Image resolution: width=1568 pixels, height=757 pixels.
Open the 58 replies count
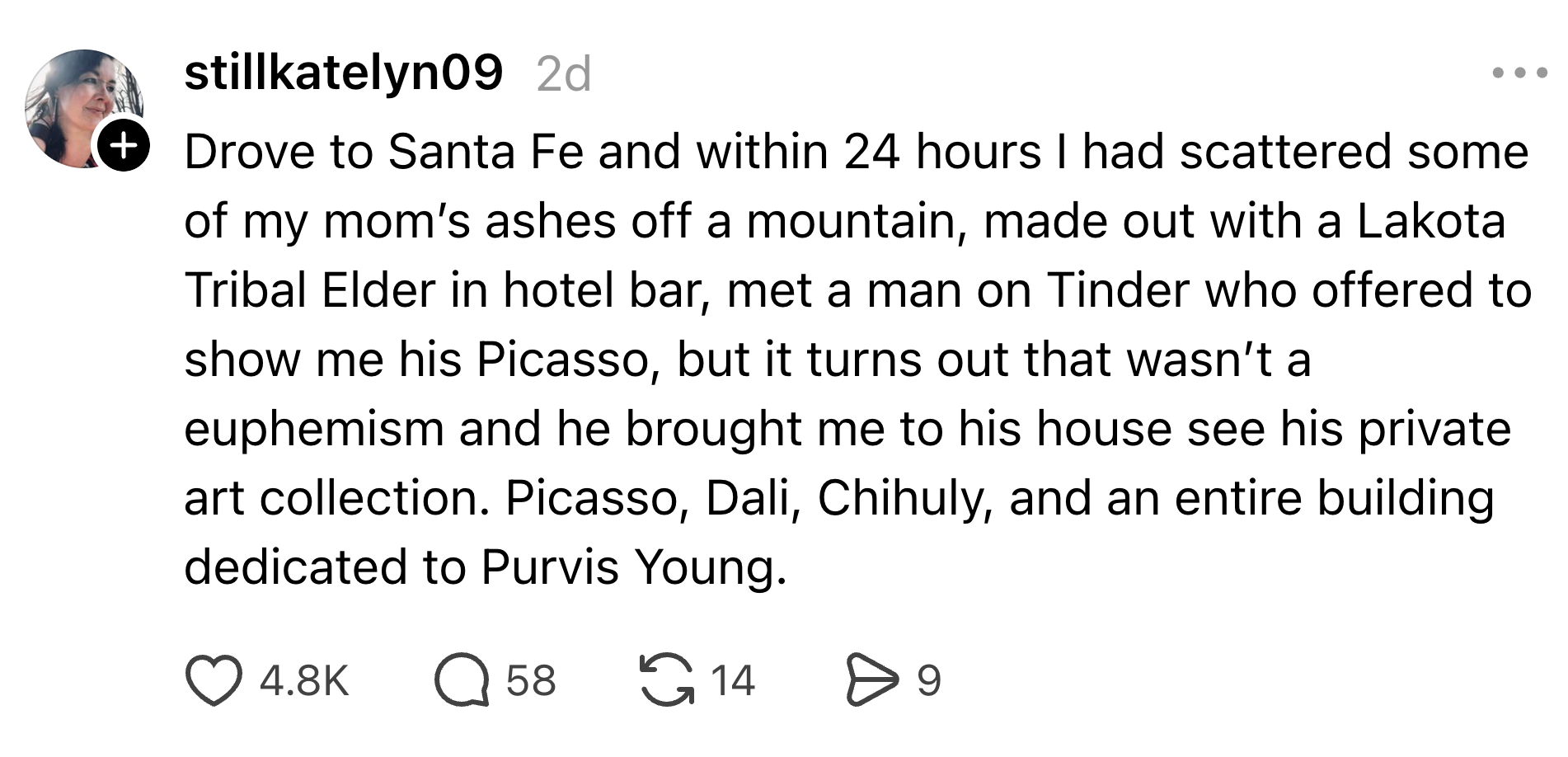click(531, 681)
